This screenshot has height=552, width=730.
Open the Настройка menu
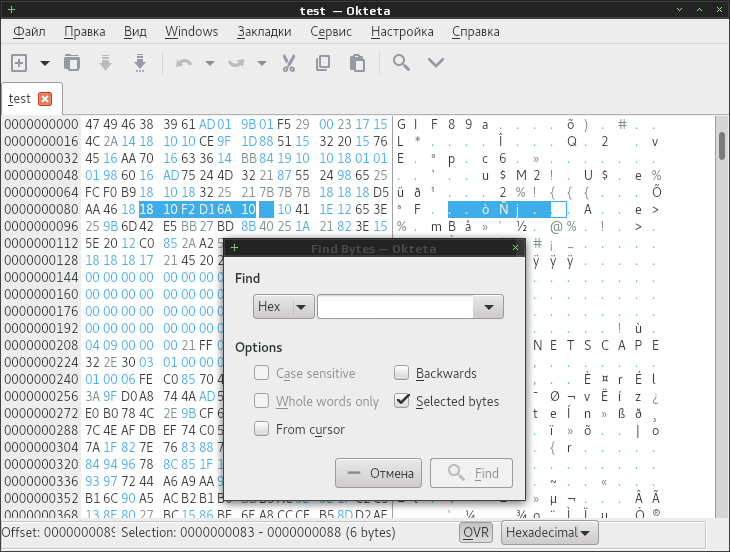[402, 32]
